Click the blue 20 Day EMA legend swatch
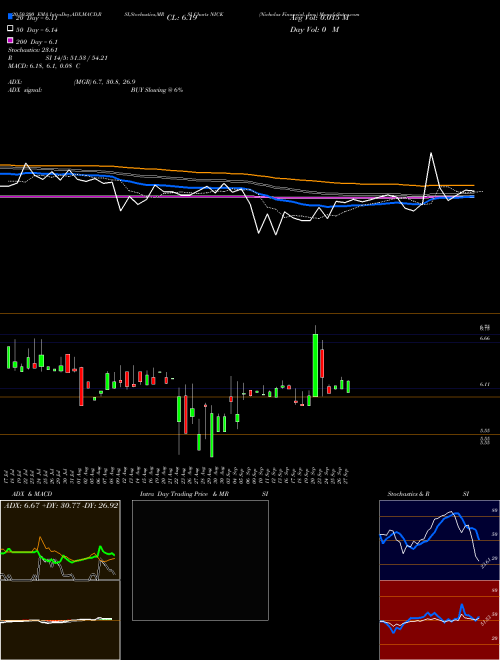This screenshot has height=660, width=500. click(x=10, y=16)
